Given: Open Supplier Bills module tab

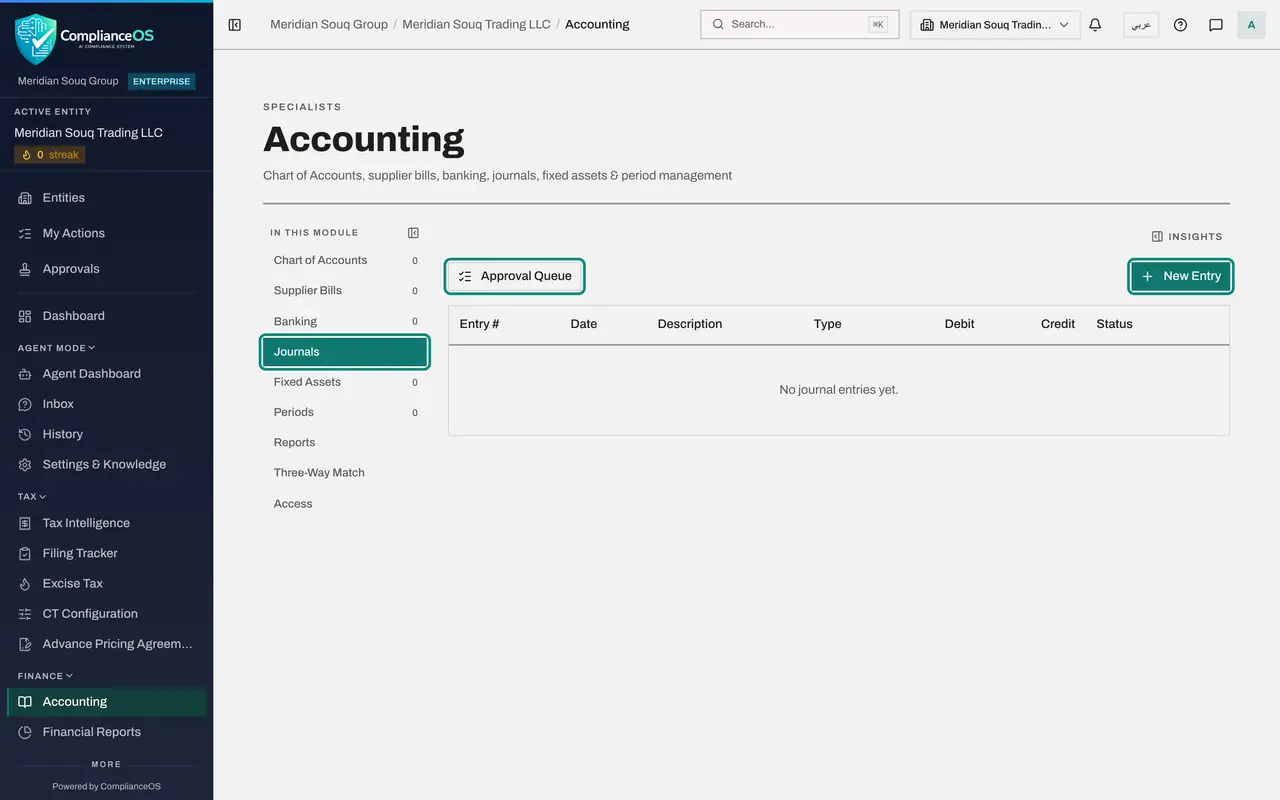Looking at the screenshot, I should tap(344, 291).
